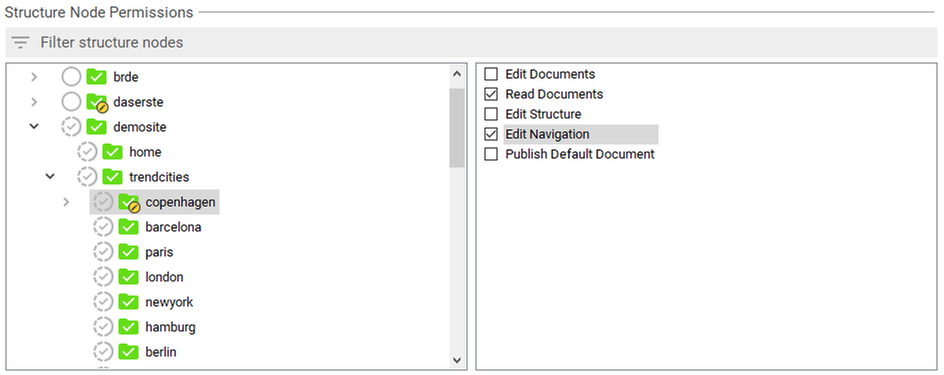Toggle the dashed check circle for london
This screenshot has height=375, width=944.
click(x=104, y=277)
